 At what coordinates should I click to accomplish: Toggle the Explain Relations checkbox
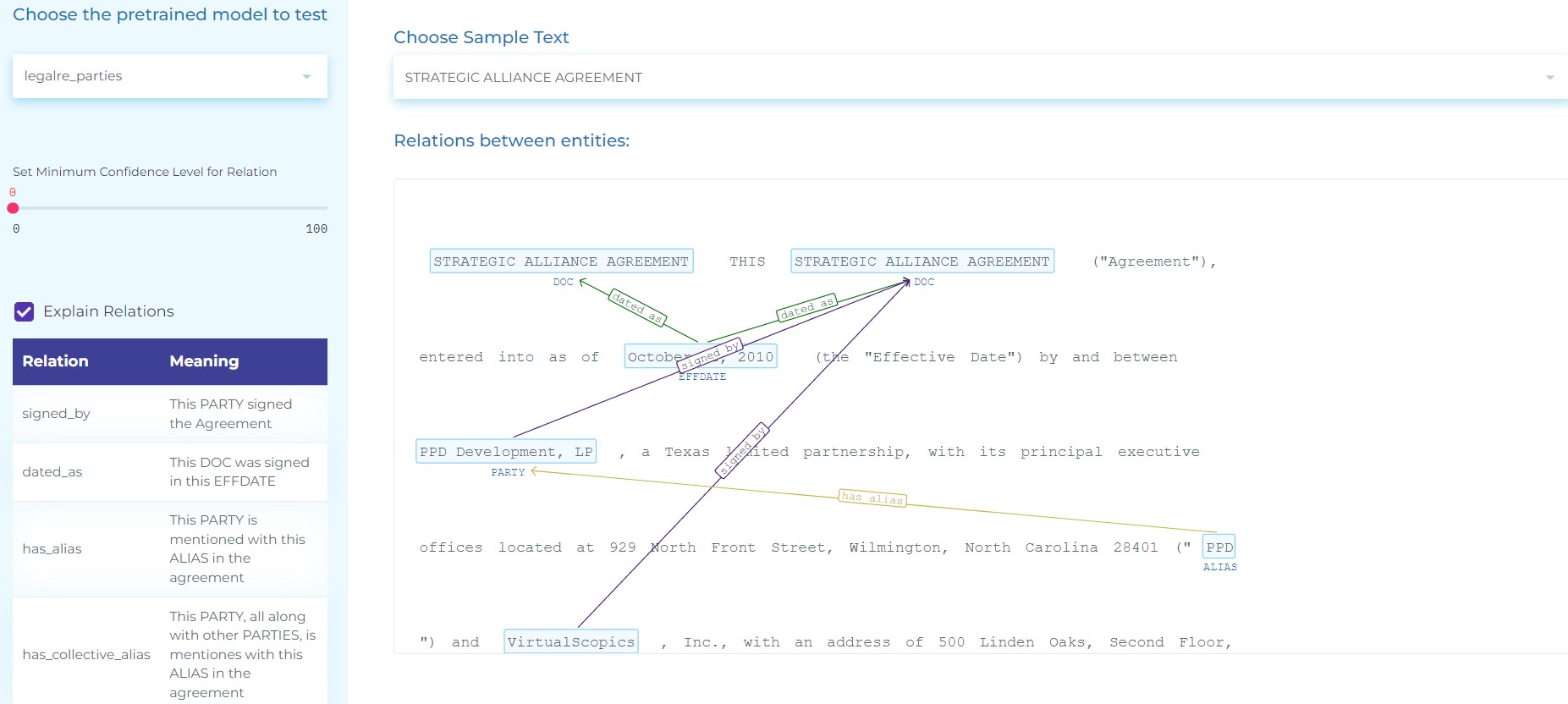pos(25,311)
